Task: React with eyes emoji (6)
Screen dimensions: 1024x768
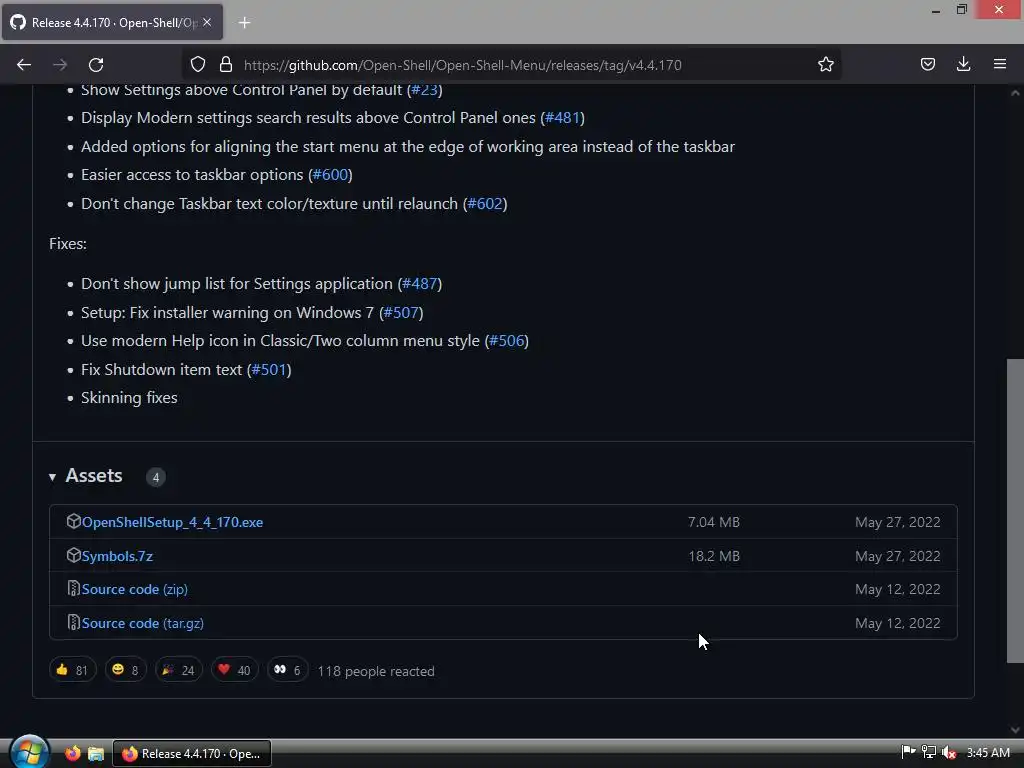Action: coord(287,670)
